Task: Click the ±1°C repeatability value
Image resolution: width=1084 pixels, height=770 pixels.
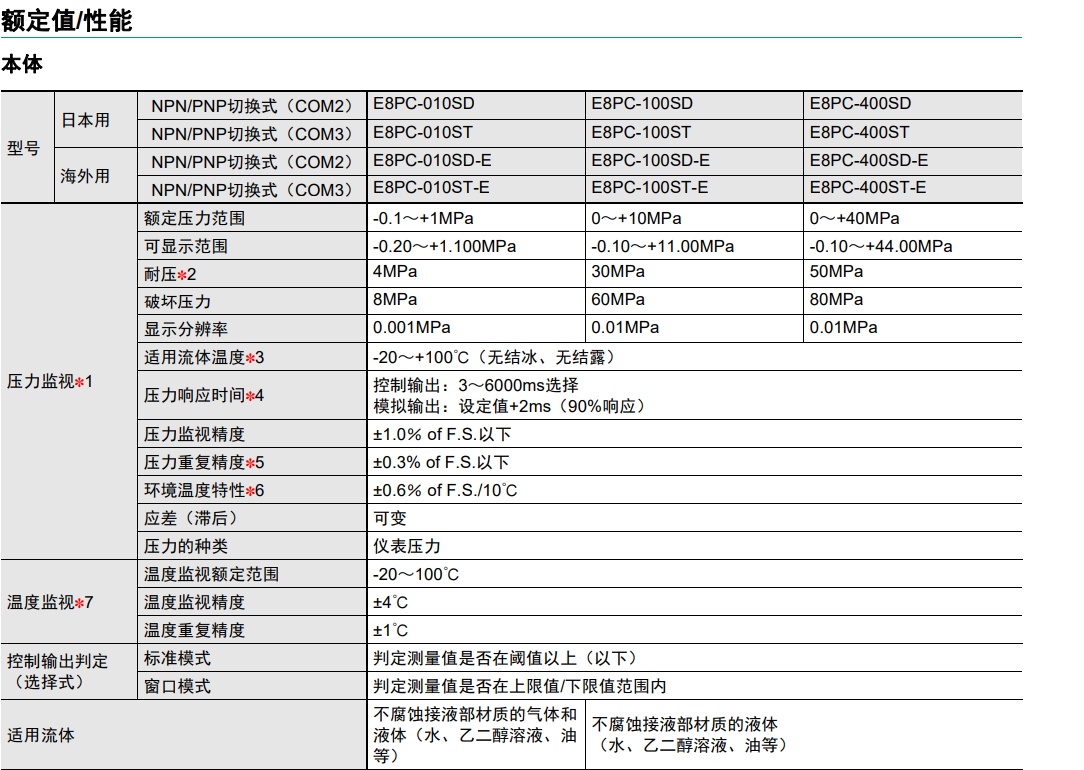Action: click(x=391, y=630)
